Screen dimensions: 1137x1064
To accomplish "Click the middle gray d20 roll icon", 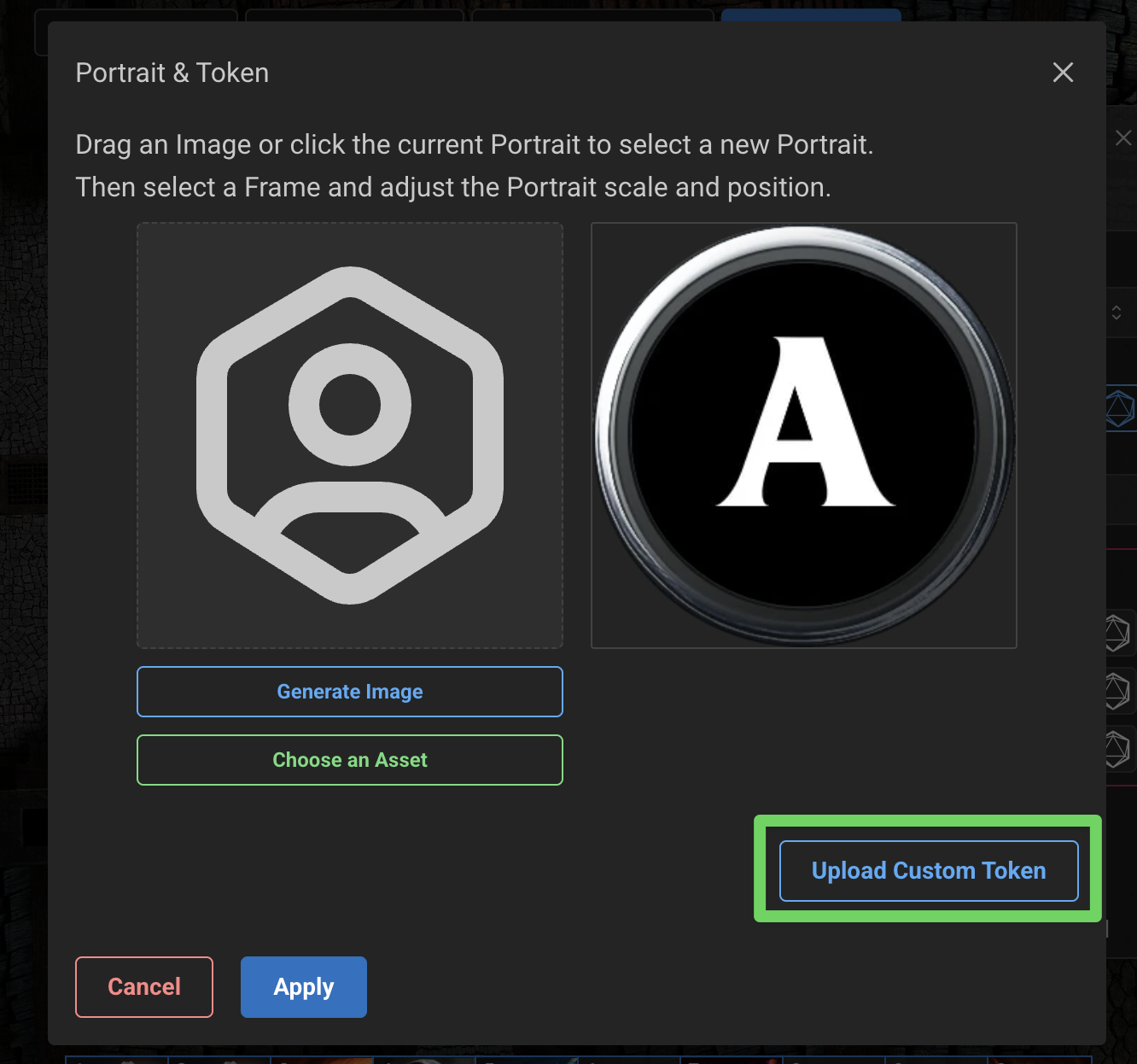I will pos(1123,688).
